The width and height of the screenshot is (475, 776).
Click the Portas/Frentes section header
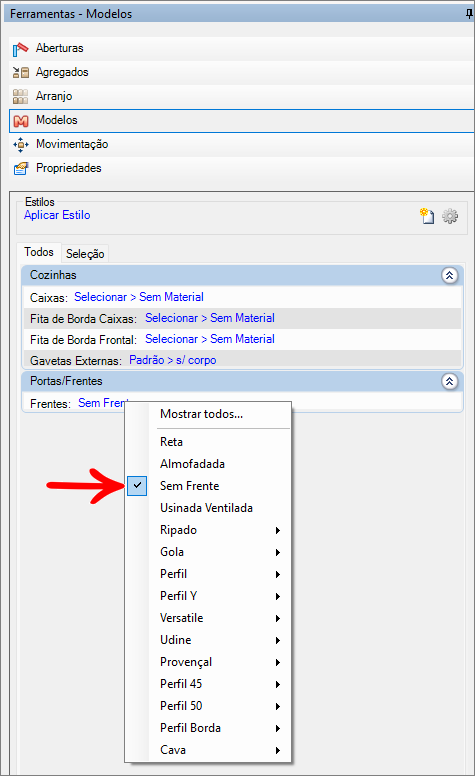coord(242,381)
